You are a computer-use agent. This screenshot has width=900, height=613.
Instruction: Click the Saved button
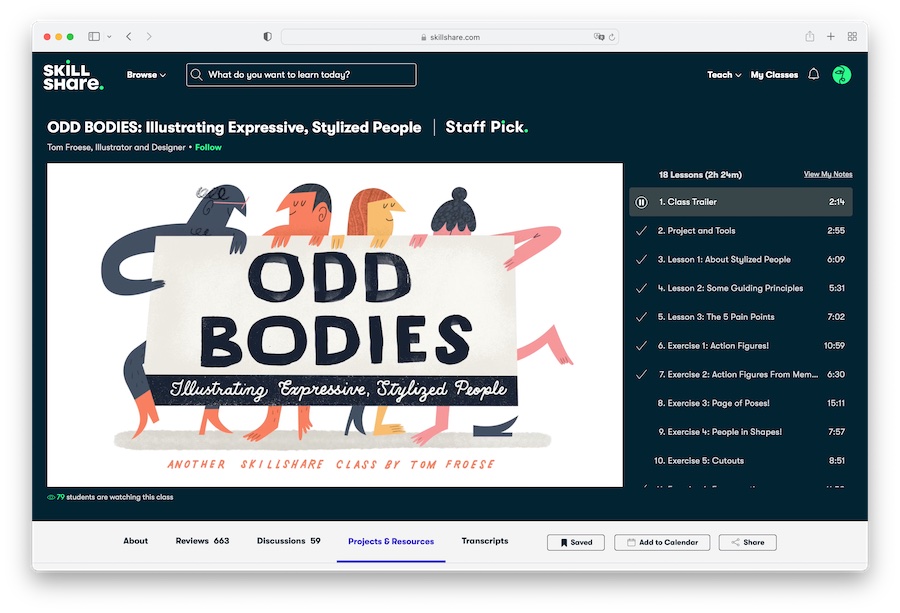(576, 542)
